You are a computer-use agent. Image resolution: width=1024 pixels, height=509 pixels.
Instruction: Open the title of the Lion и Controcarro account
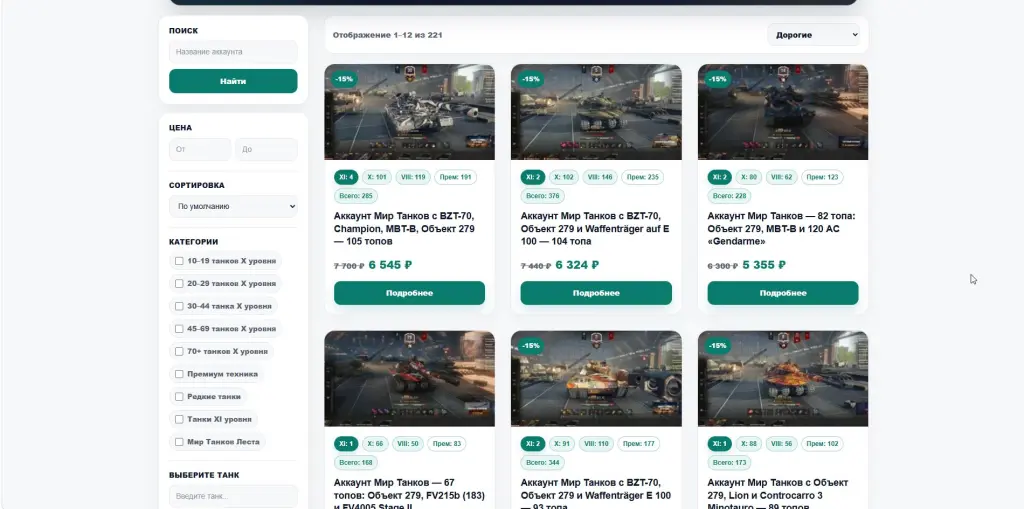[778, 495]
